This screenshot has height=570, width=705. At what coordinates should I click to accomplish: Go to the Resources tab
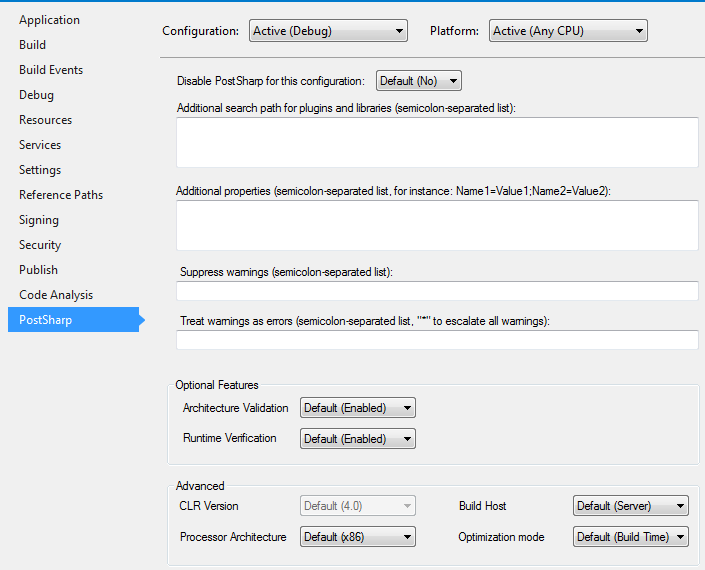[x=45, y=120]
